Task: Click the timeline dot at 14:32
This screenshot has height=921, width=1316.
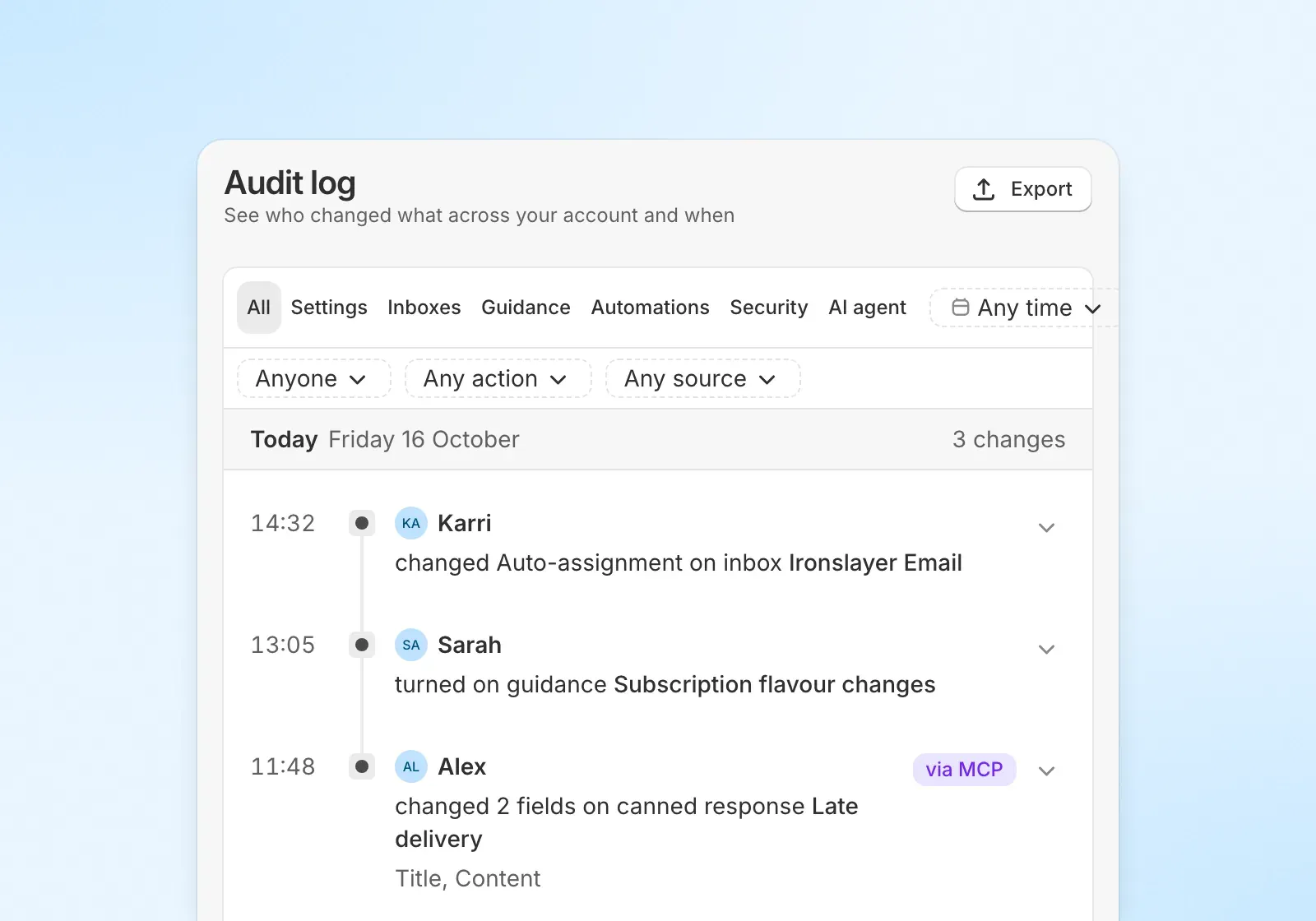Action: coord(362,523)
